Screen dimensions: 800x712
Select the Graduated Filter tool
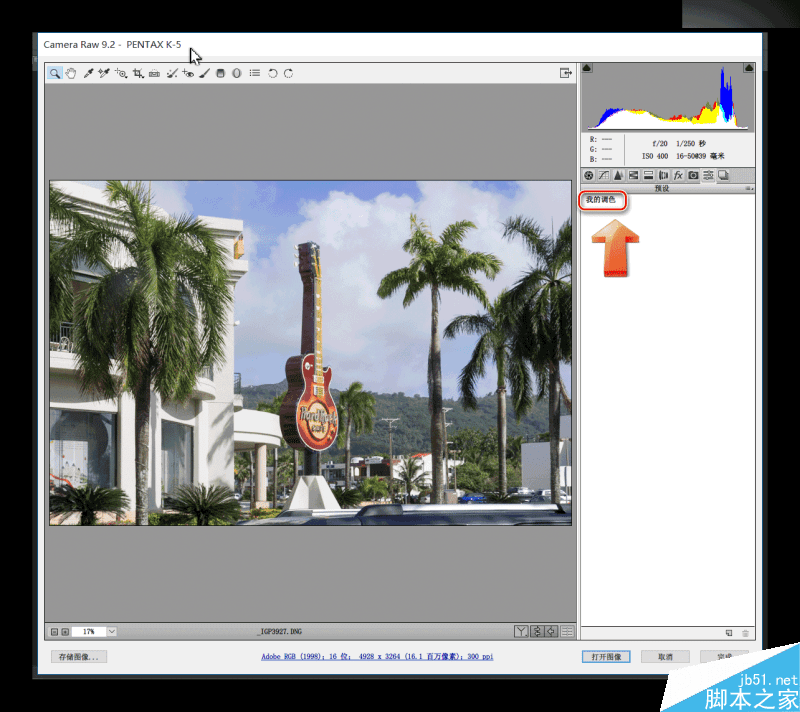pyautogui.click(x=220, y=73)
